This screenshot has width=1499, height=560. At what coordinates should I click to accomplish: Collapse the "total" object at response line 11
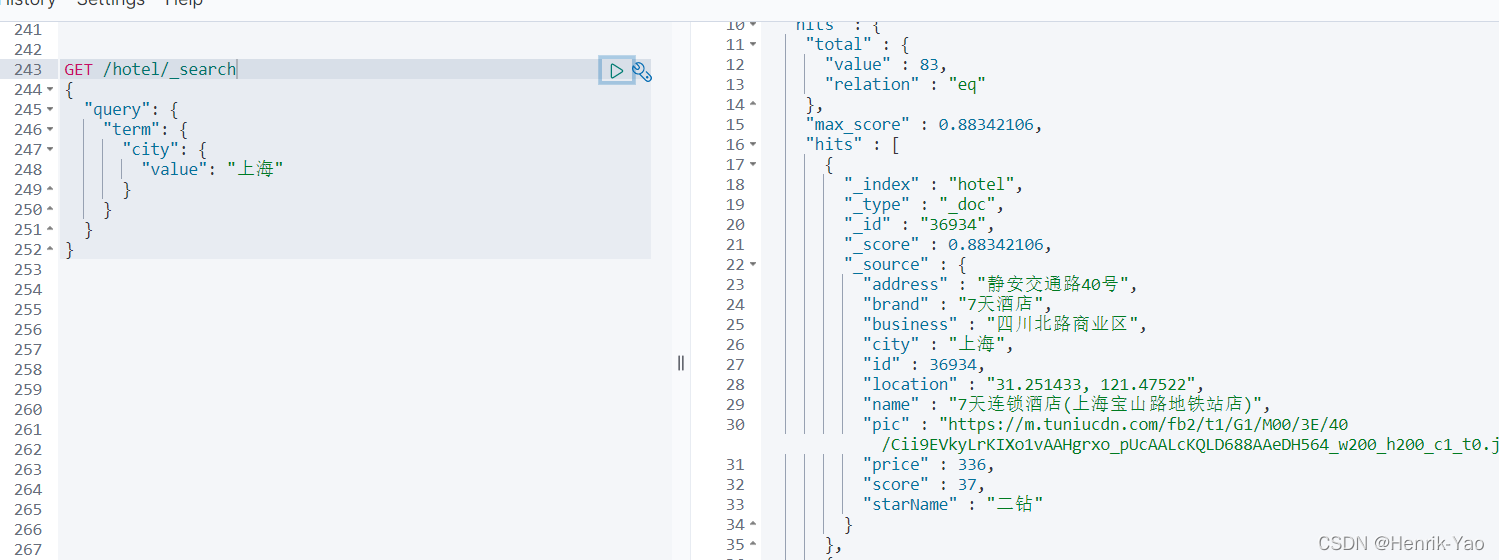tap(753, 45)
